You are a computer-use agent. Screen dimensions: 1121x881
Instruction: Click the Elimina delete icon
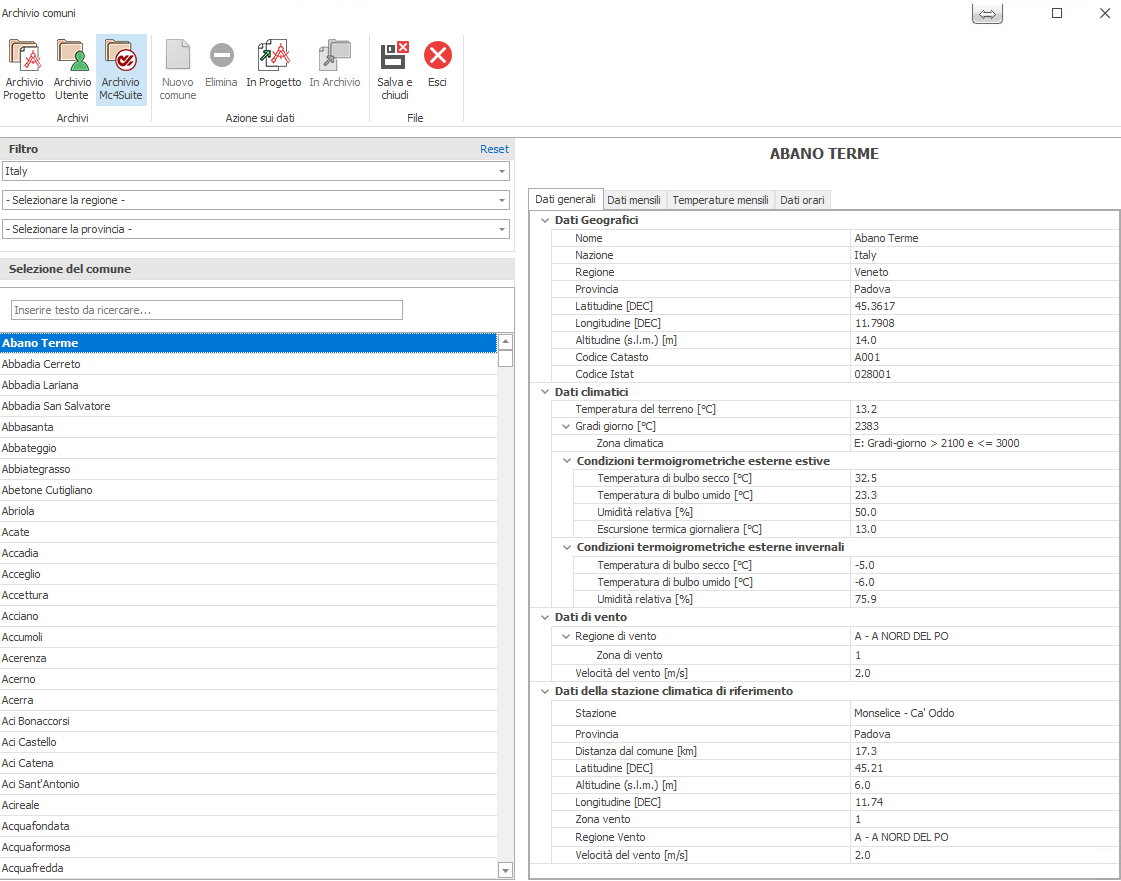(221, 68)
